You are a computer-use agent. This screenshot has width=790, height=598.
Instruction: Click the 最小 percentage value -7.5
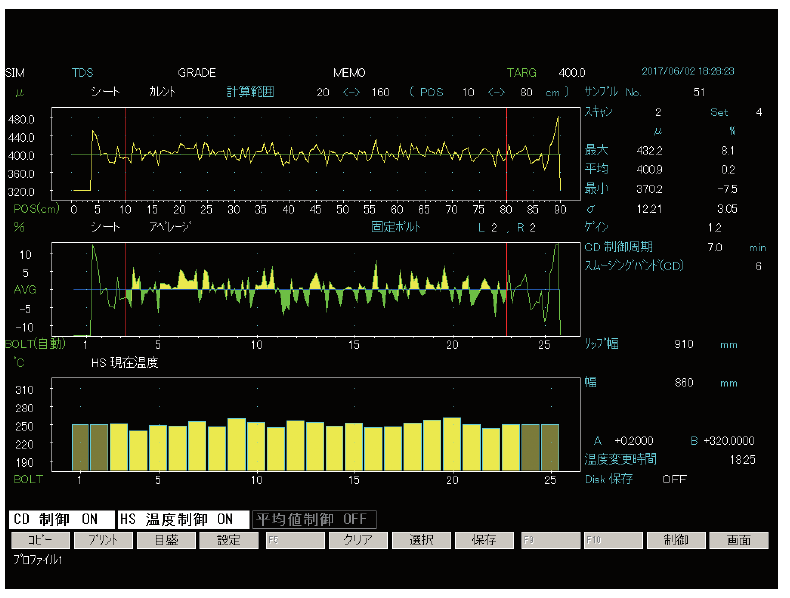coord(727,189)
